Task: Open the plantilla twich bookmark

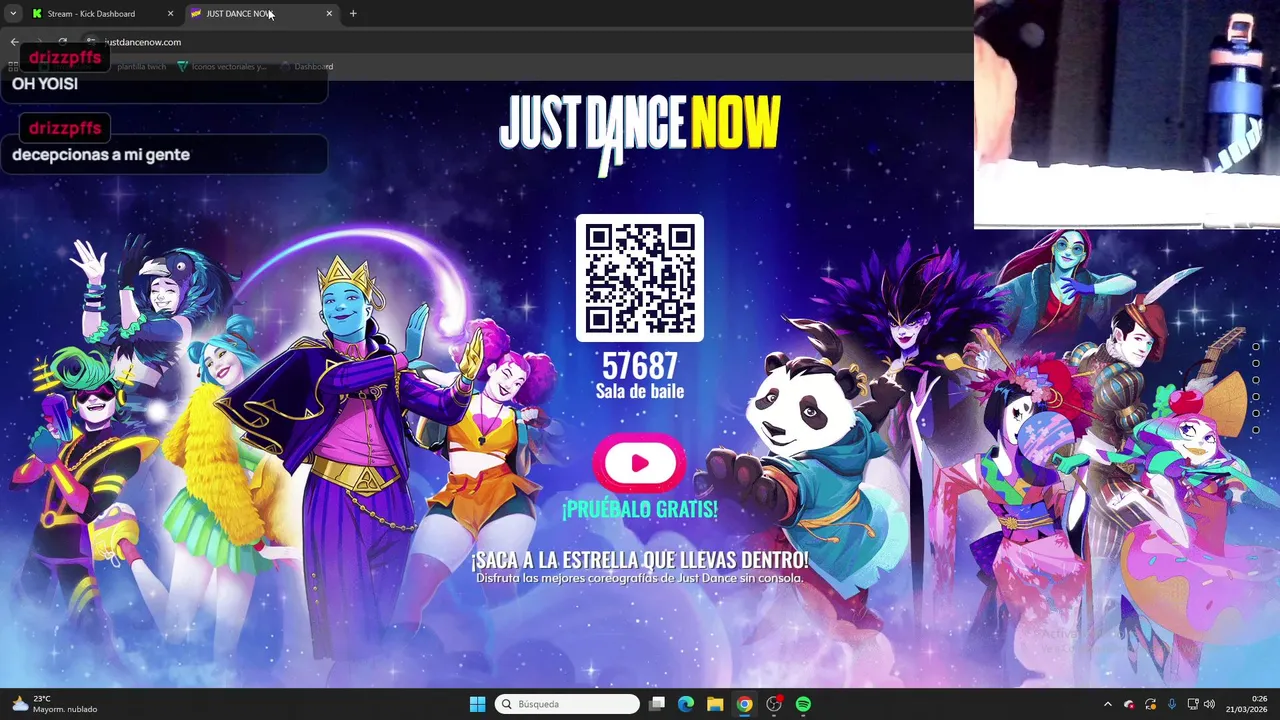Action: pos(141,67)
